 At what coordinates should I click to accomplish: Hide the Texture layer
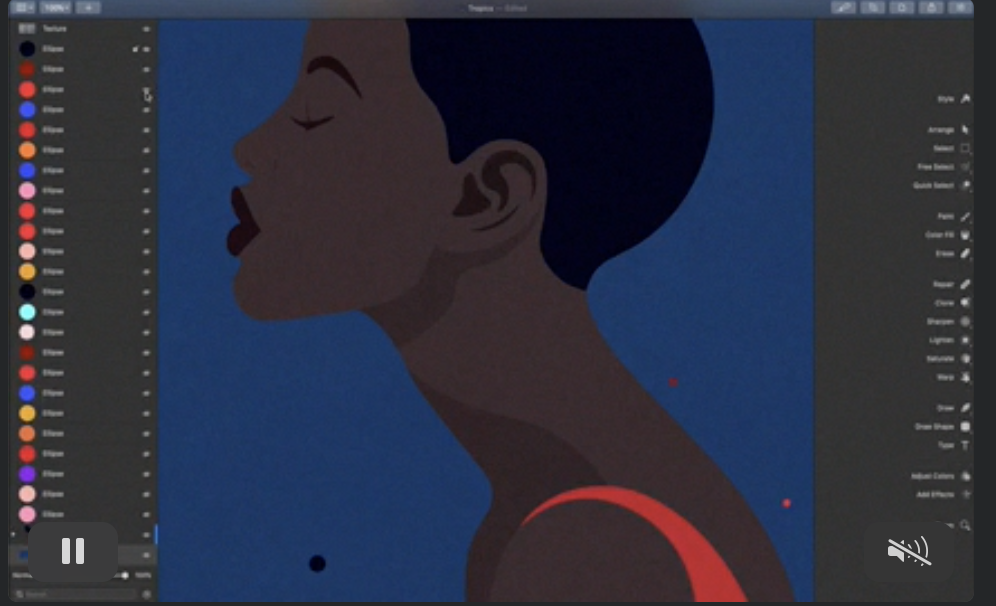coord(146,29)
